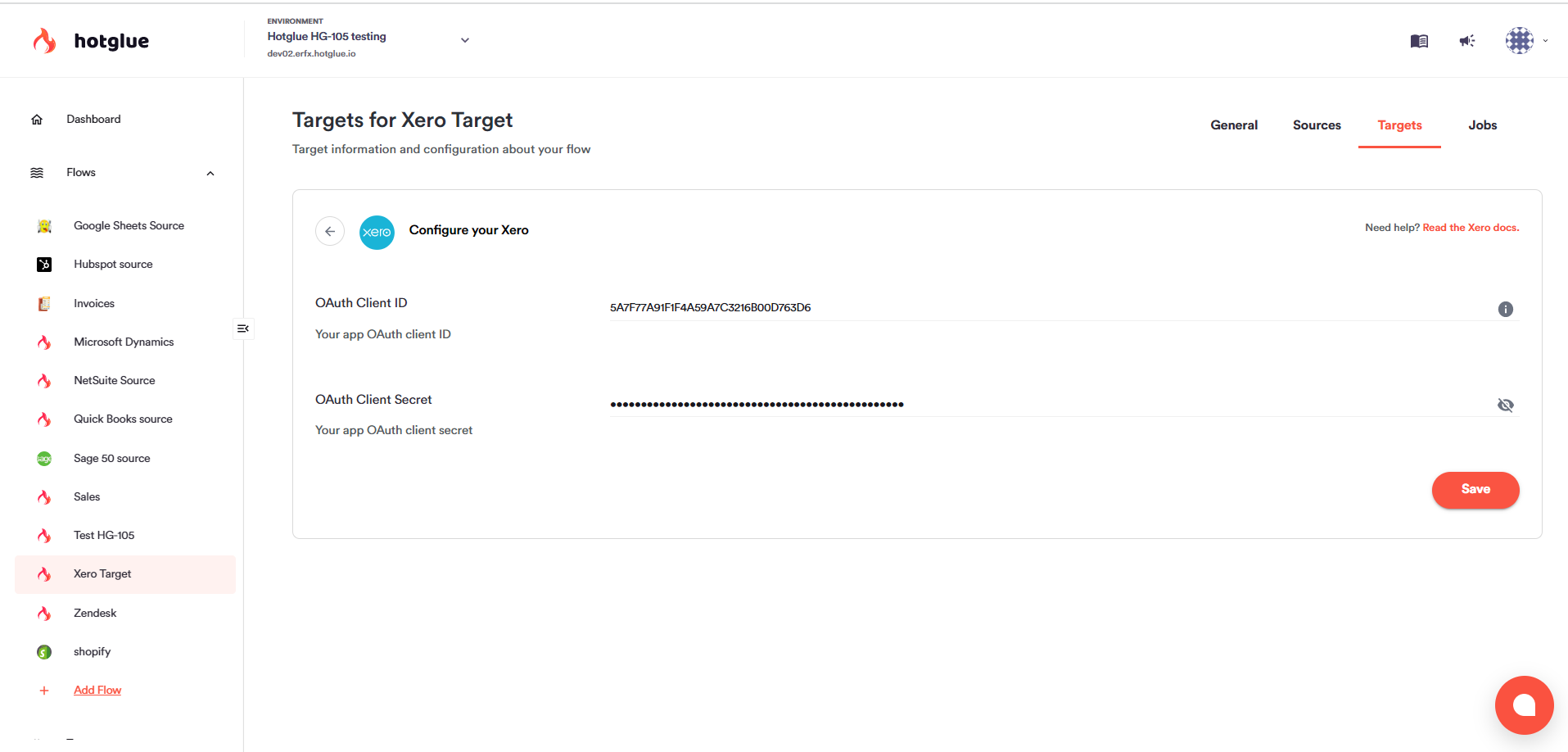
Task: Collapse the Flows section chevron
Action: click(210, 173)
